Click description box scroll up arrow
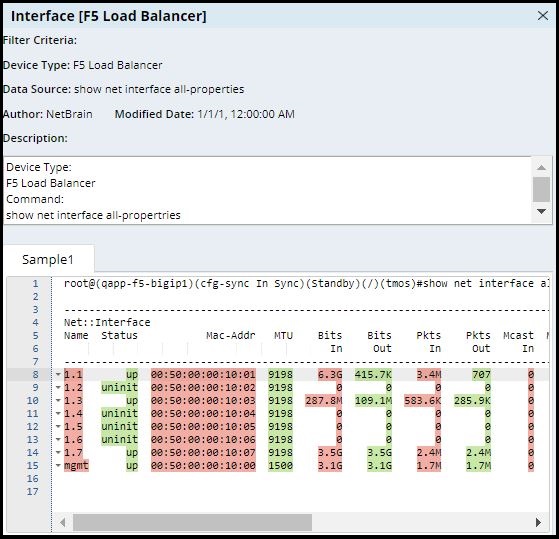Screen dimensions: 559x539 tap(541, 167)
